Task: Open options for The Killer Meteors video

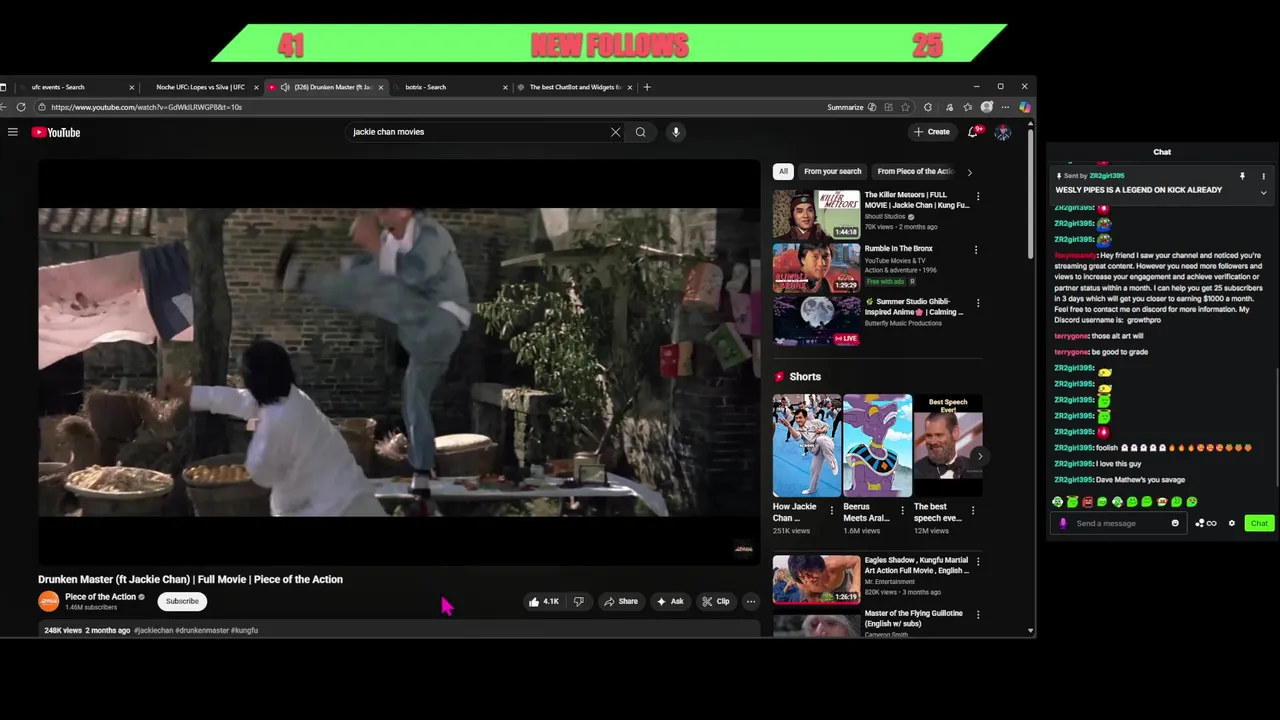Action: (978, 197)
